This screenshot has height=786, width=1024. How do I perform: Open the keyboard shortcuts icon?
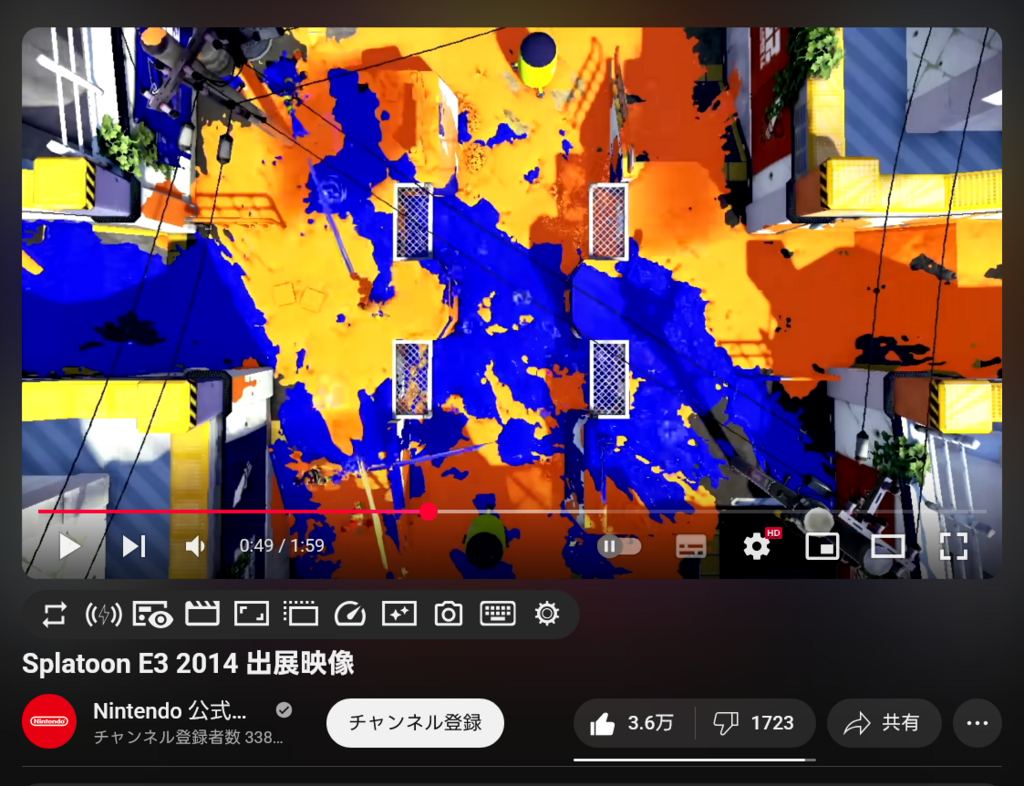point(498,614)
